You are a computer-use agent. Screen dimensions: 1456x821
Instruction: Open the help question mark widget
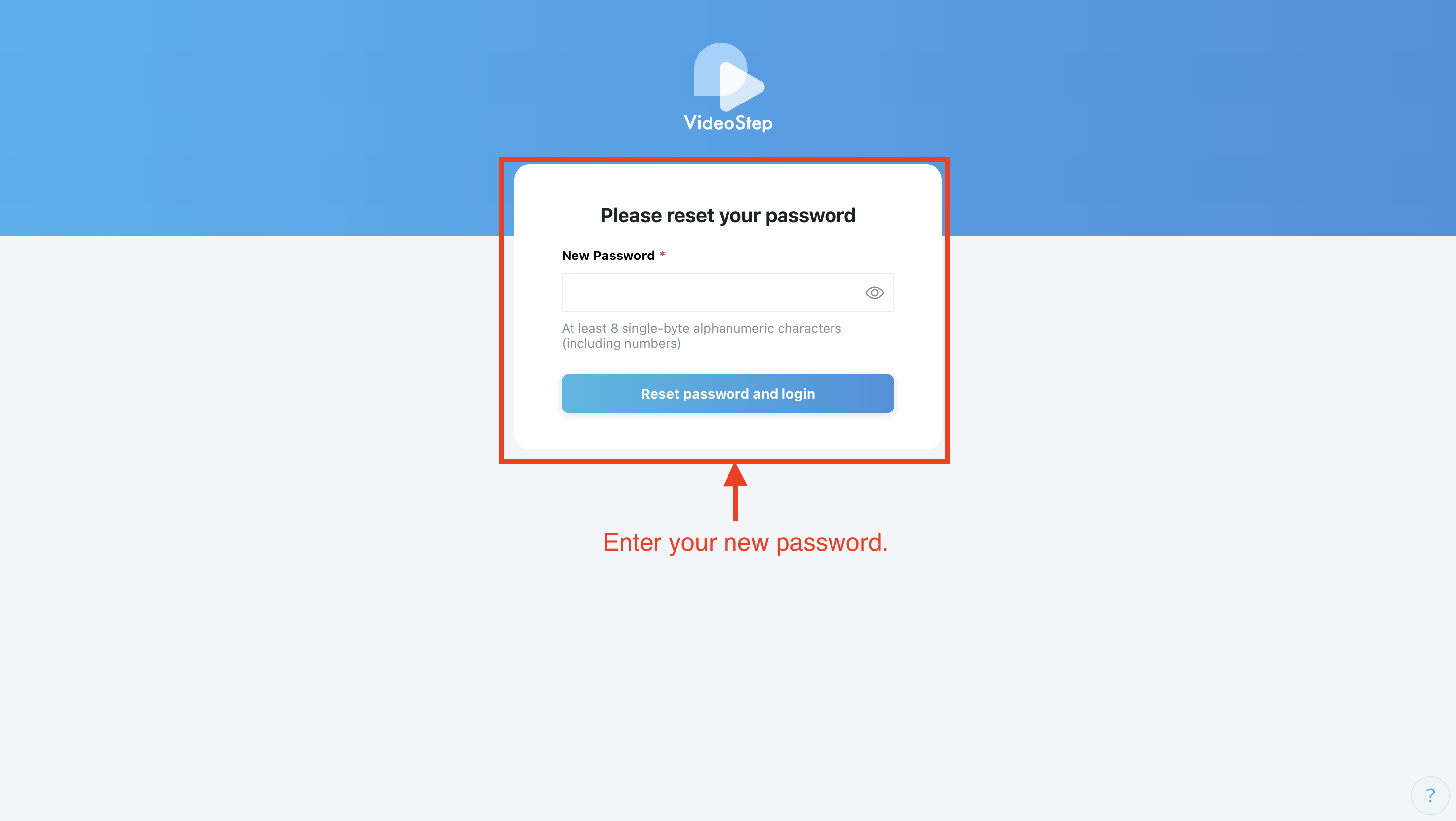click(x=1430, y=796)
